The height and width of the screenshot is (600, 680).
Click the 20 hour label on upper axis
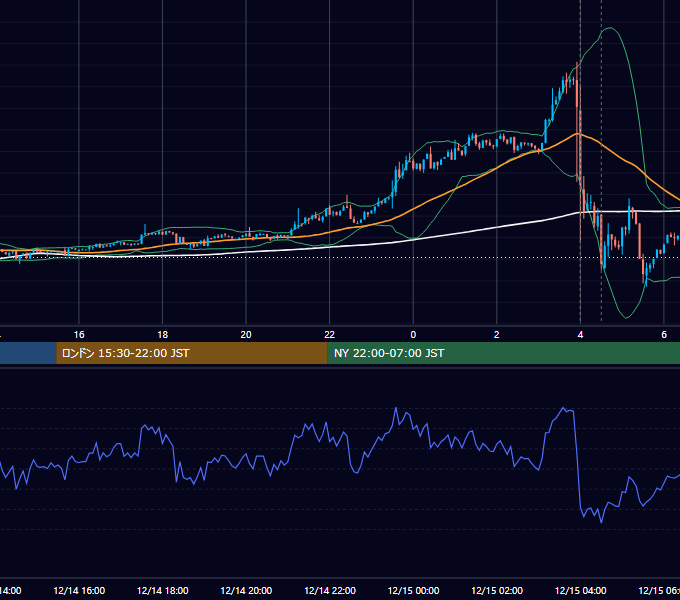pyautogui.click(x=246, y=335)
